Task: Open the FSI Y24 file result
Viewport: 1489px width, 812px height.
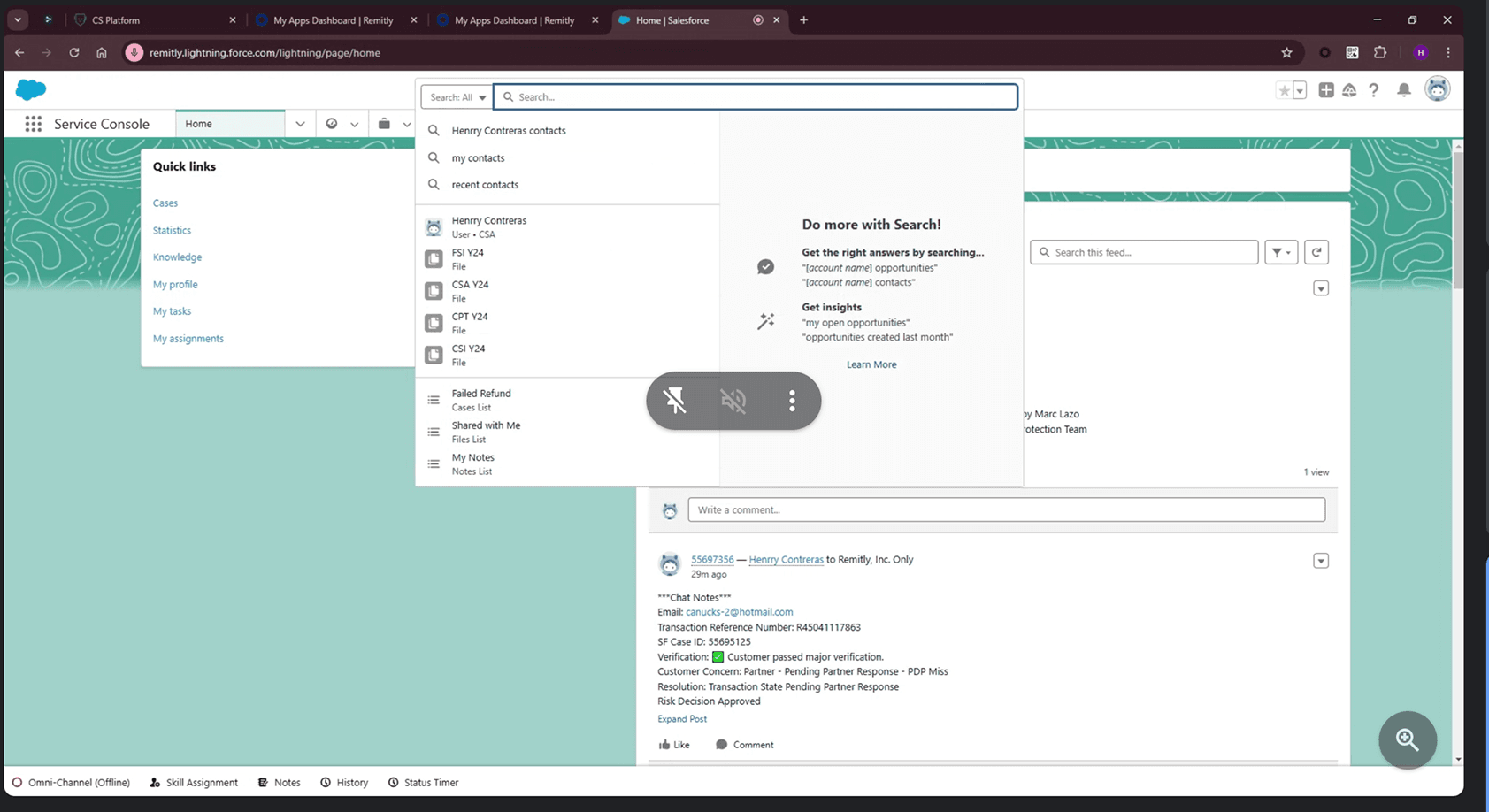Action: (x=567, y=259)
